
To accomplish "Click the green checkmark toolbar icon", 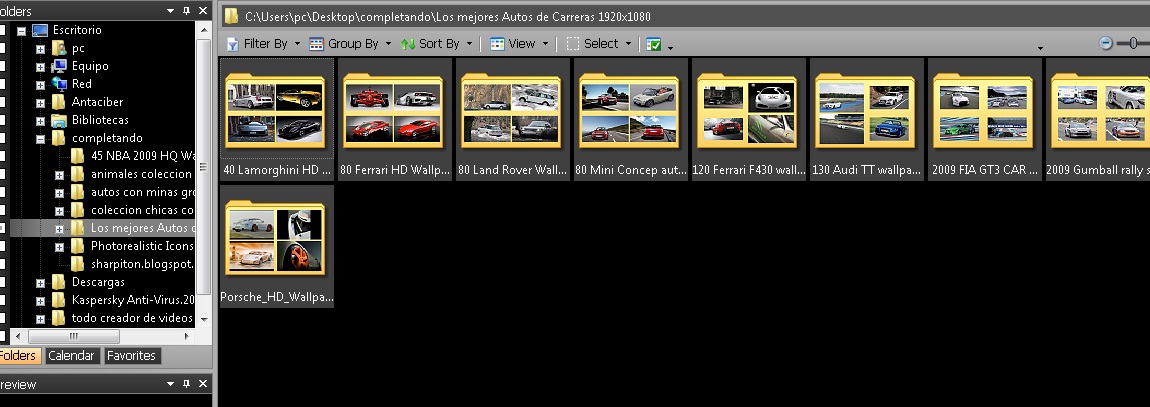I will tap(653, 45).
